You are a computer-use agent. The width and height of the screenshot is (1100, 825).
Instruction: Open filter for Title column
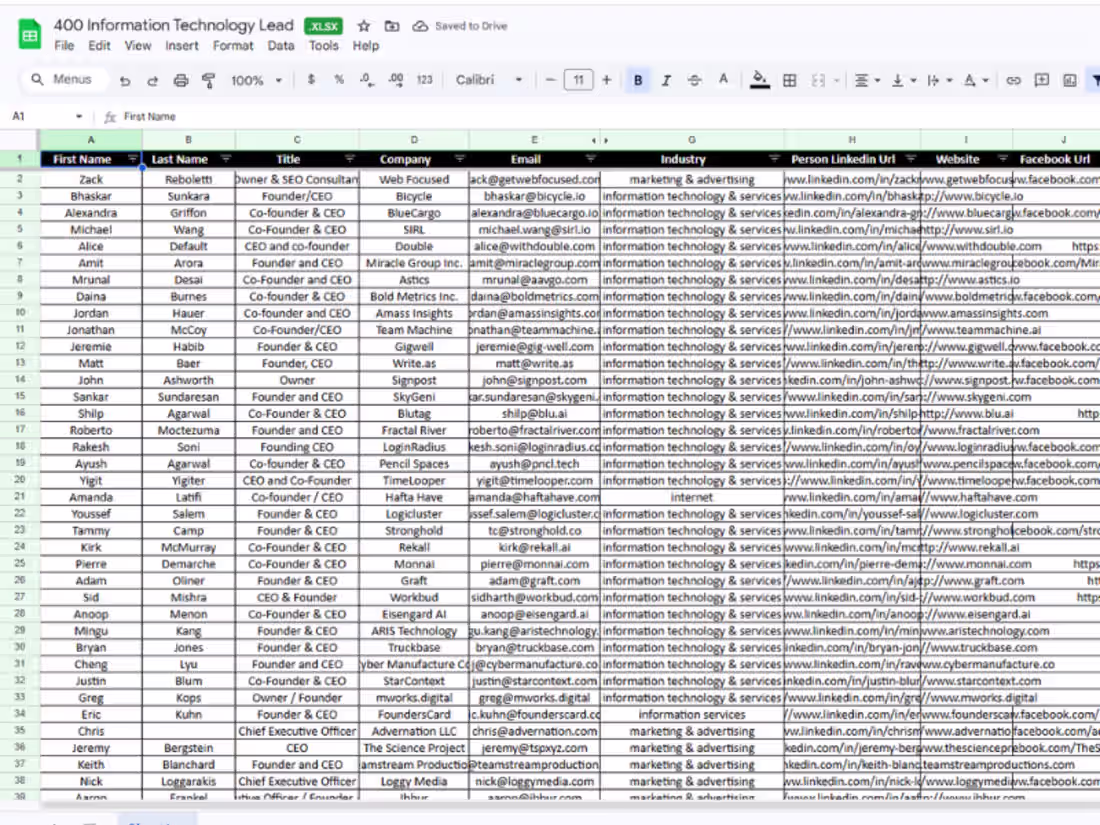click(x=349, y=159)
